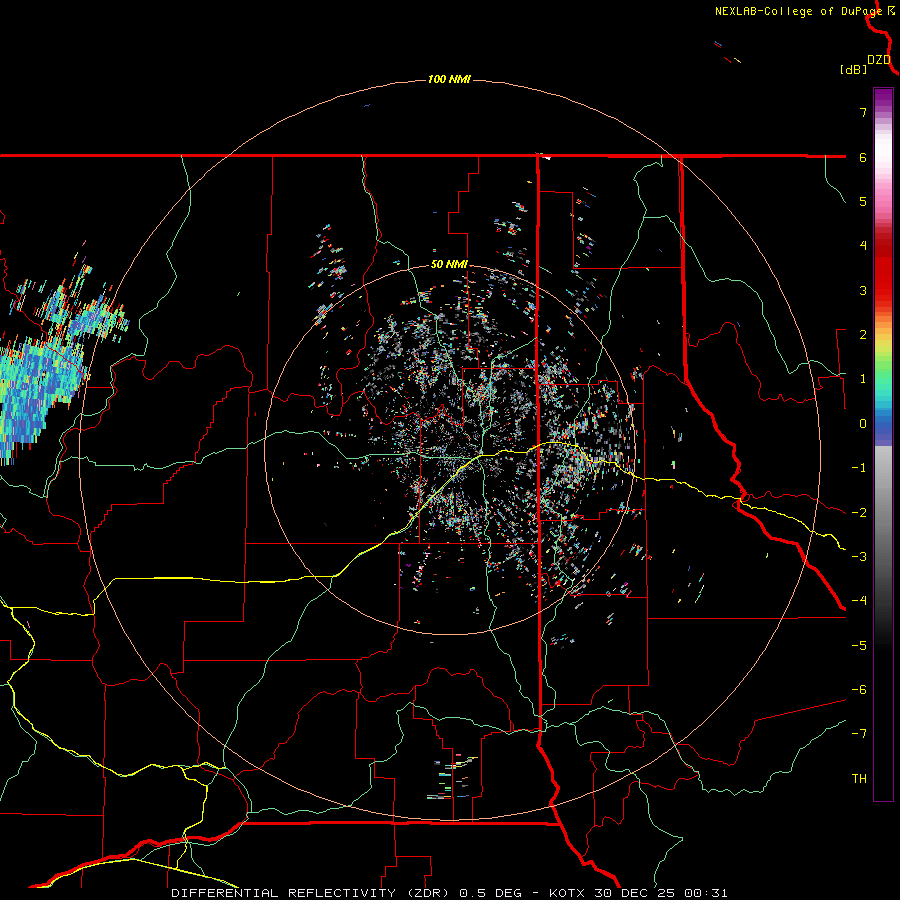Click the 50 NMI range ring label

[449, 265]
